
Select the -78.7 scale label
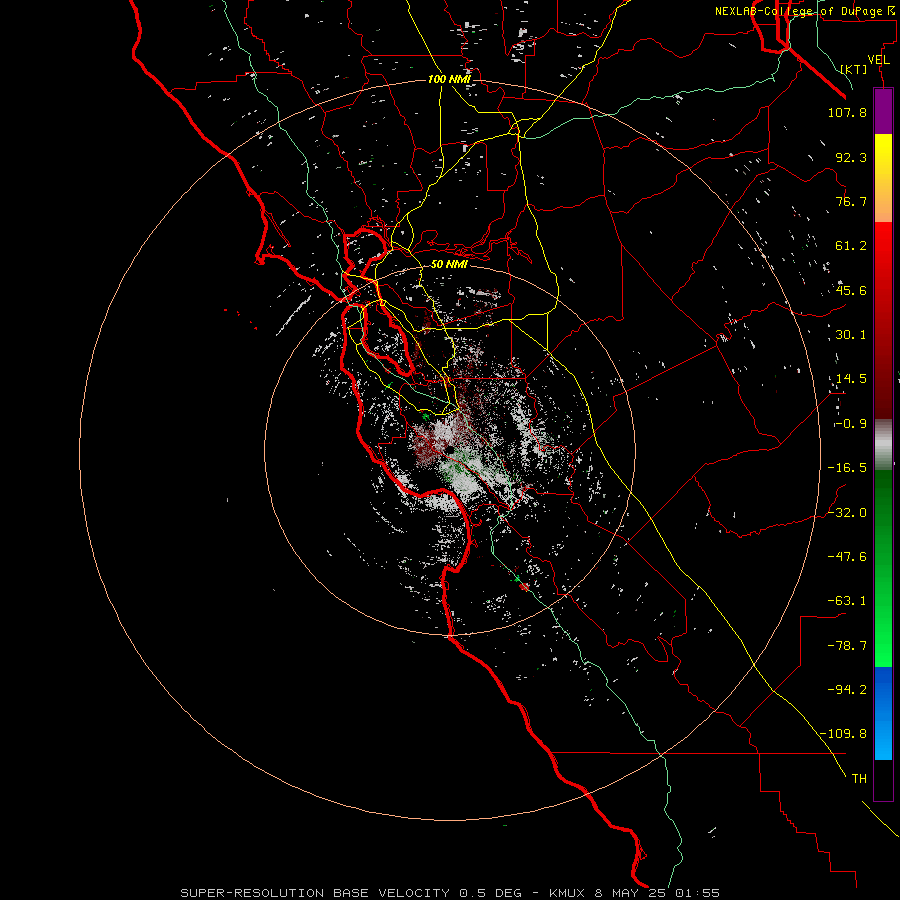click(847, 646)
